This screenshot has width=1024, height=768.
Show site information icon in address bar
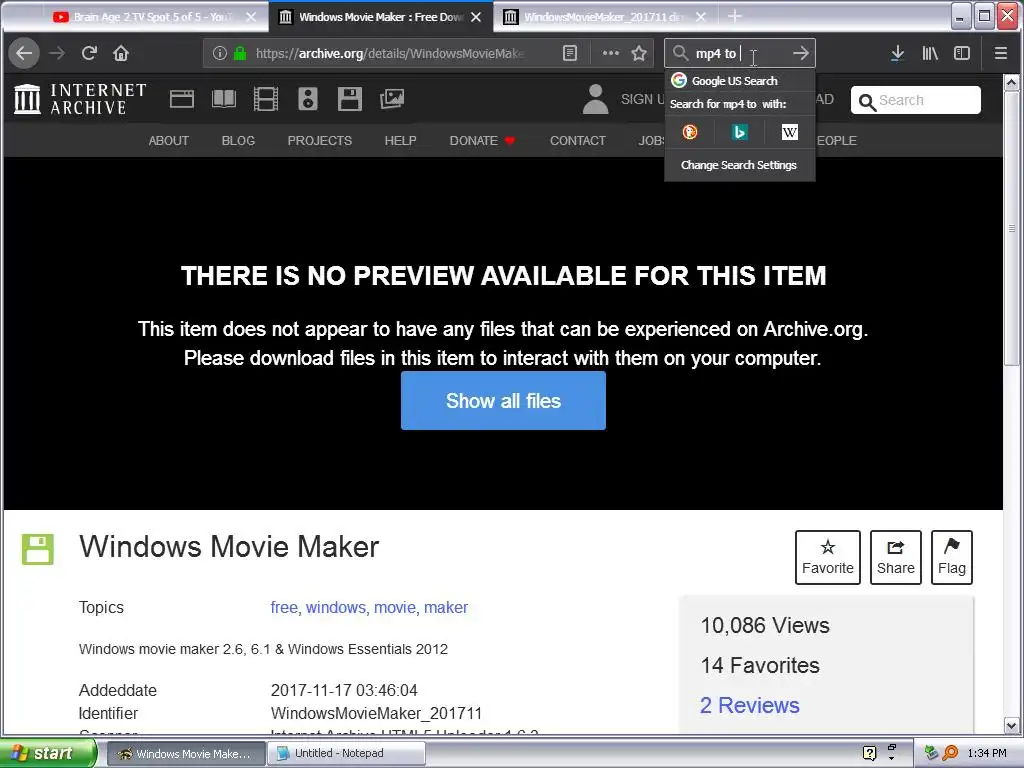(x=220, y=53)
